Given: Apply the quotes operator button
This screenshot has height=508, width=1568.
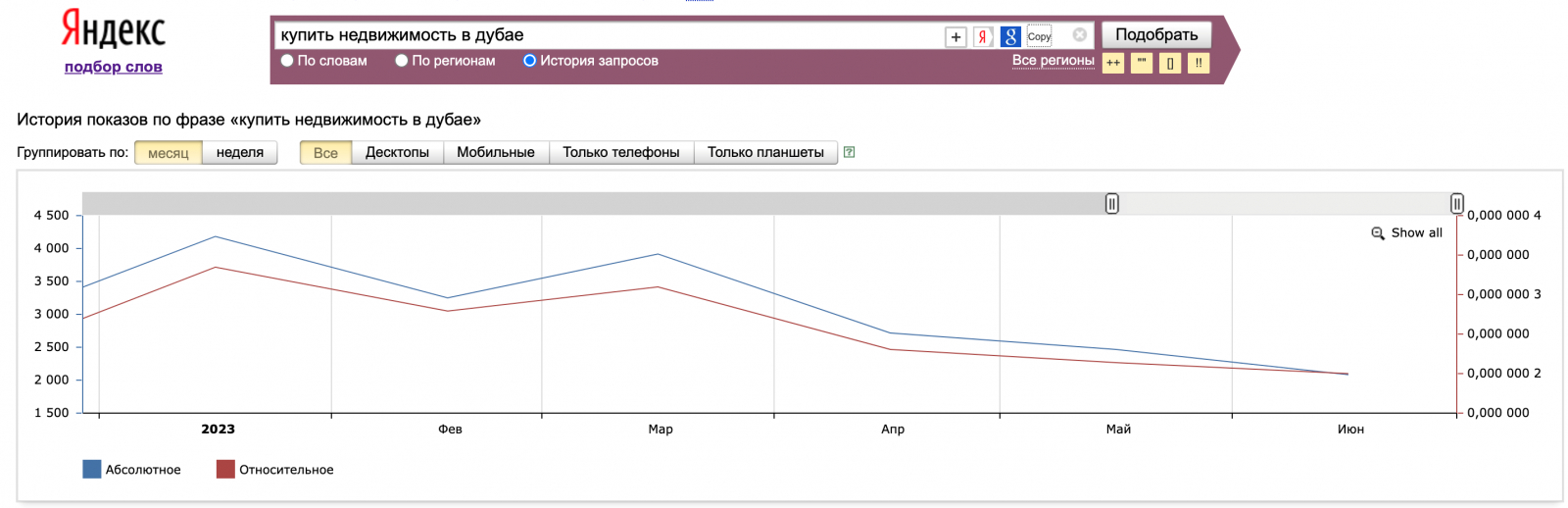Looking at the screenshot, I should pyautogui.click(x=1142, y=63).
